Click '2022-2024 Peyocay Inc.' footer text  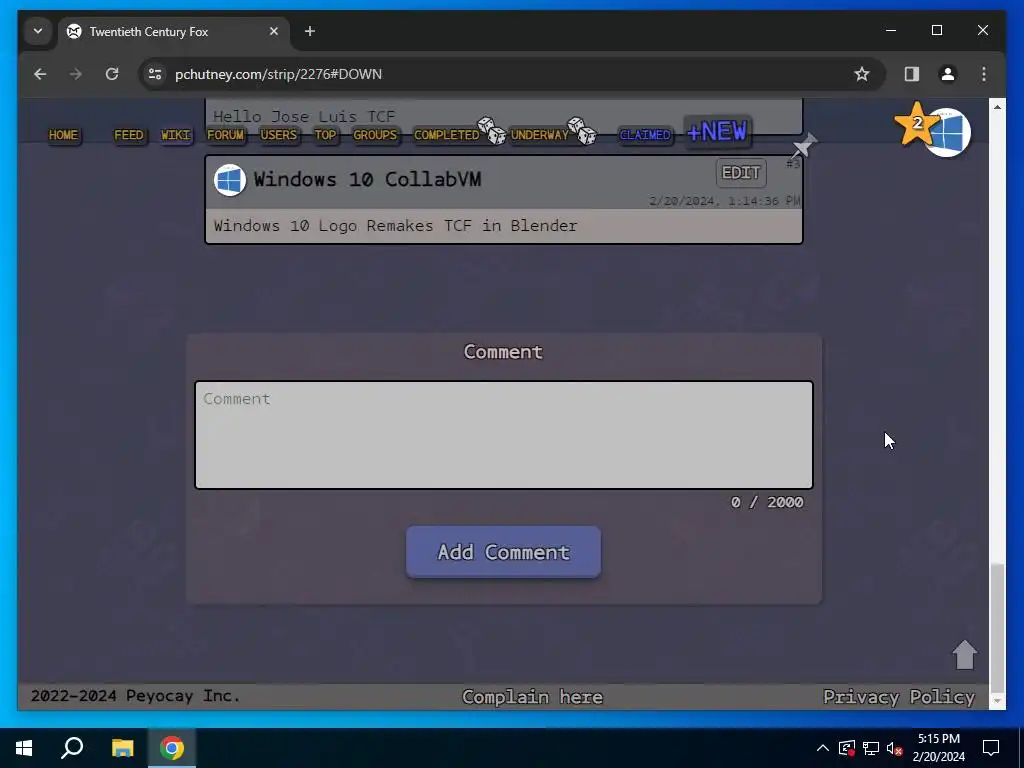[135, 696]
